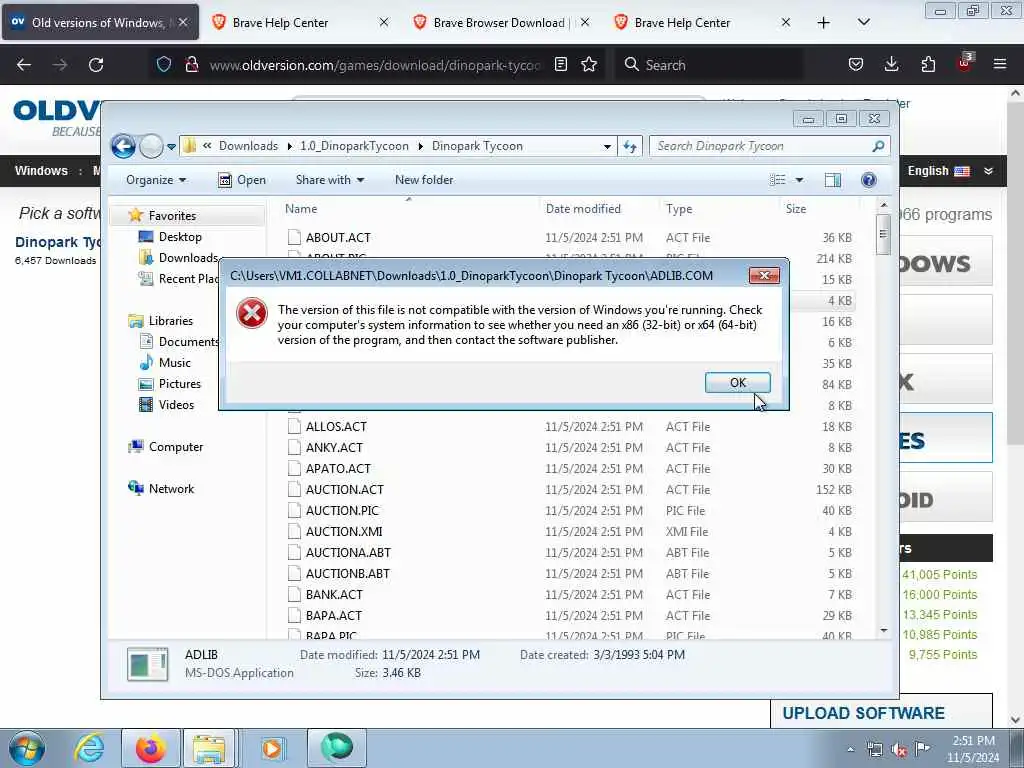The image size is (1024, 768).
Task: Click taskbar volume speaker icon
Action: [899, 750]
